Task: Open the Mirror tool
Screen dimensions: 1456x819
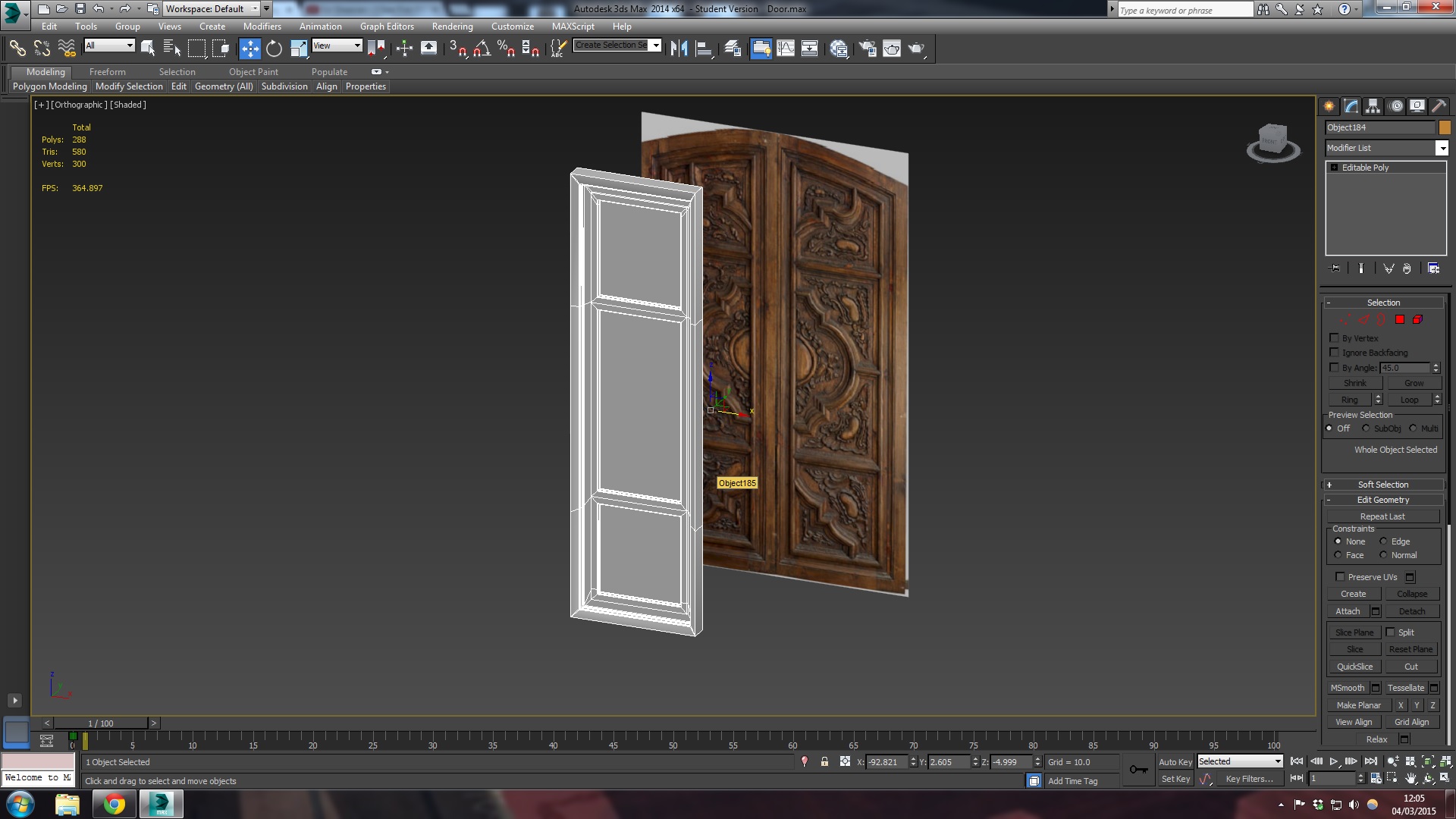Action: 679,49
